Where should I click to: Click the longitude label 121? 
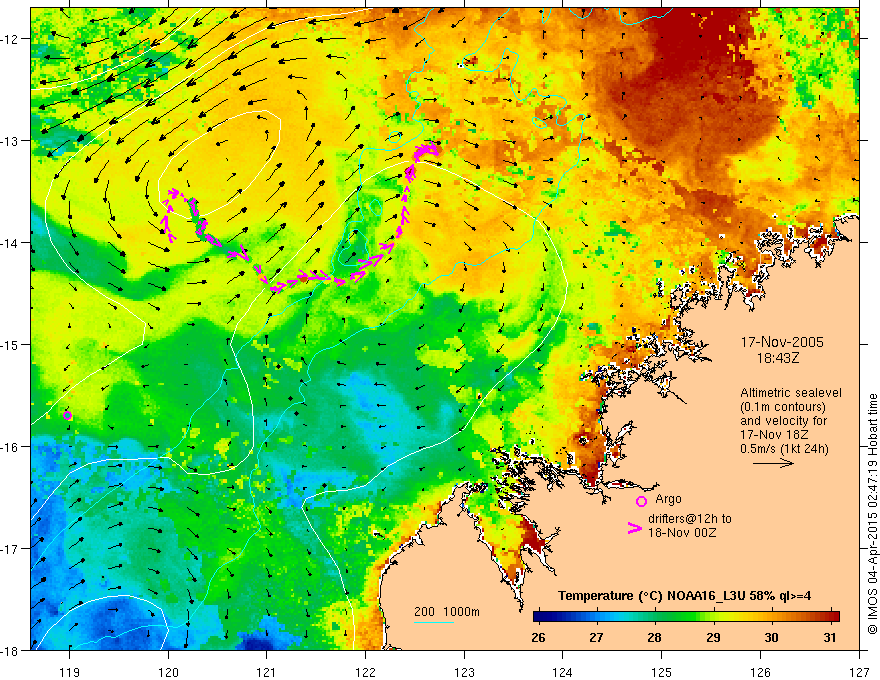tap(267, 672)
